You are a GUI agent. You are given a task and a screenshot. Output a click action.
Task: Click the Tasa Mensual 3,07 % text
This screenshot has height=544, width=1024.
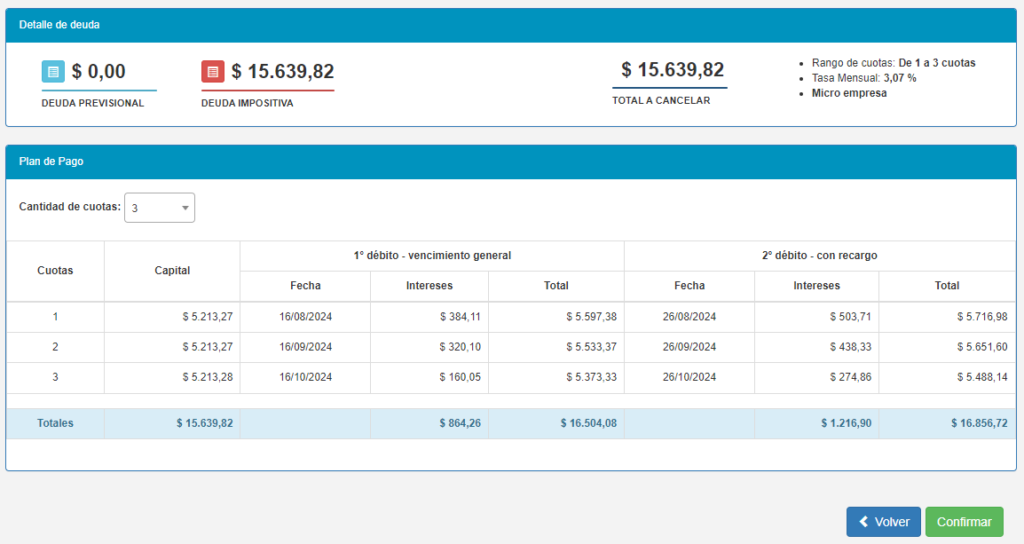click(863, 78)
